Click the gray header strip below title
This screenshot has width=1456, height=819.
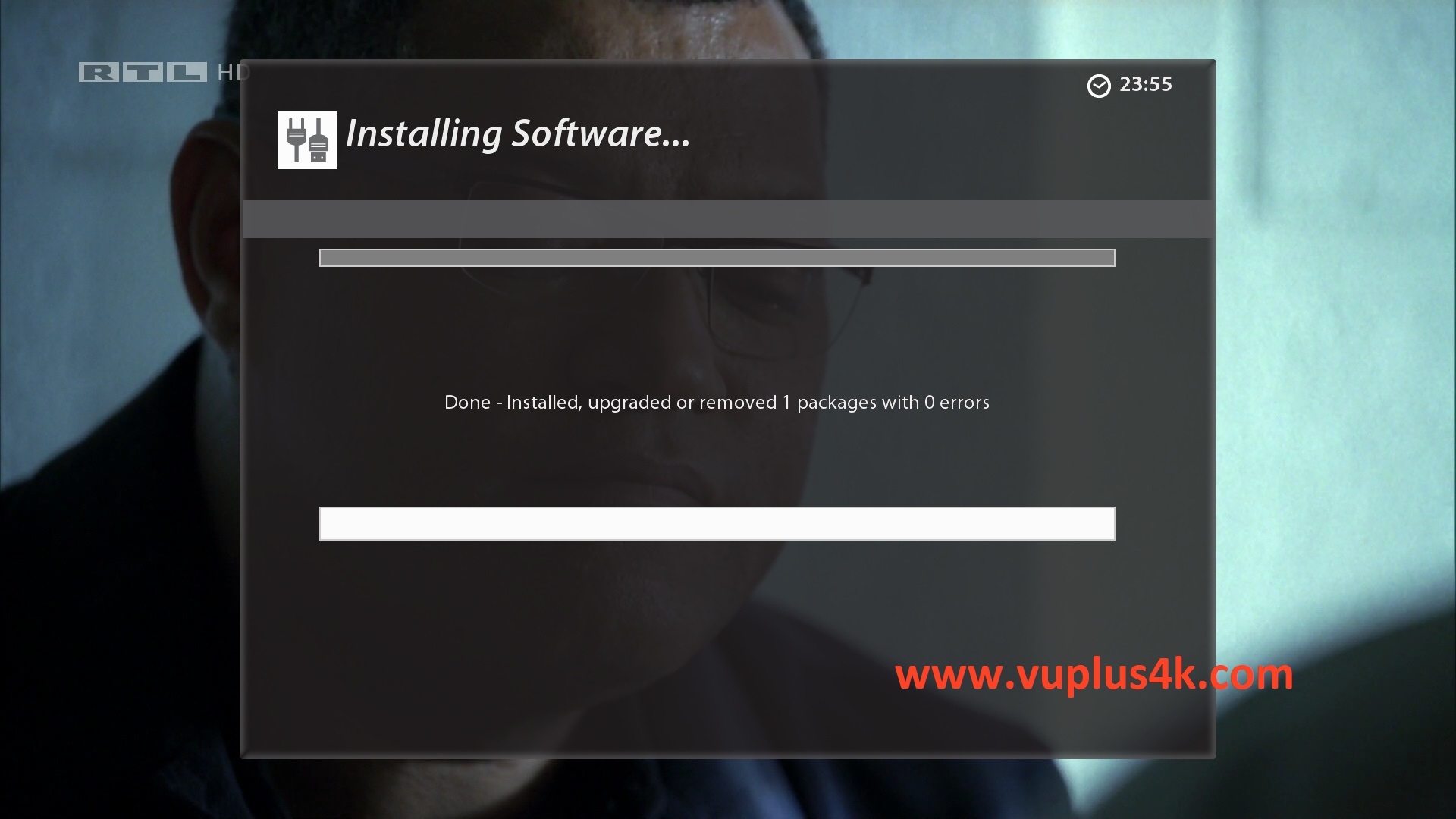point(728,219)
